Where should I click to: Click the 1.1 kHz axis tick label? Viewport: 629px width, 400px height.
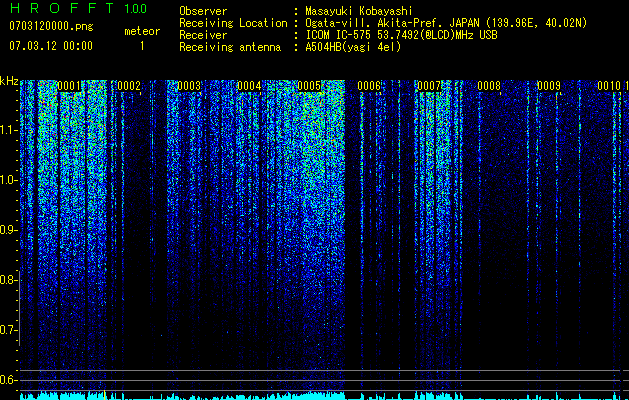[x=8, y=130]
